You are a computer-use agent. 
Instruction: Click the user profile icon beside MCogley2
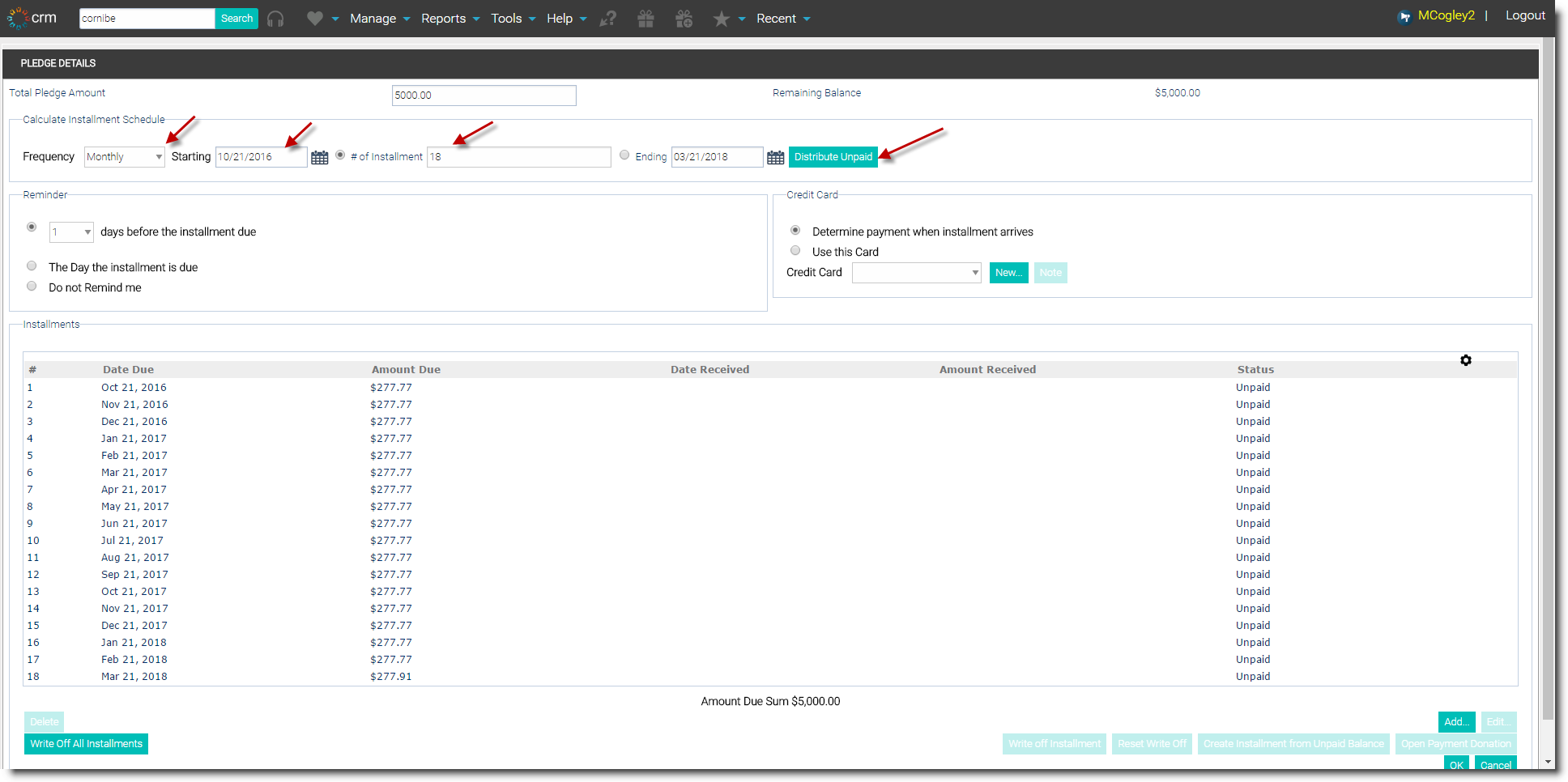point(1405,17)
